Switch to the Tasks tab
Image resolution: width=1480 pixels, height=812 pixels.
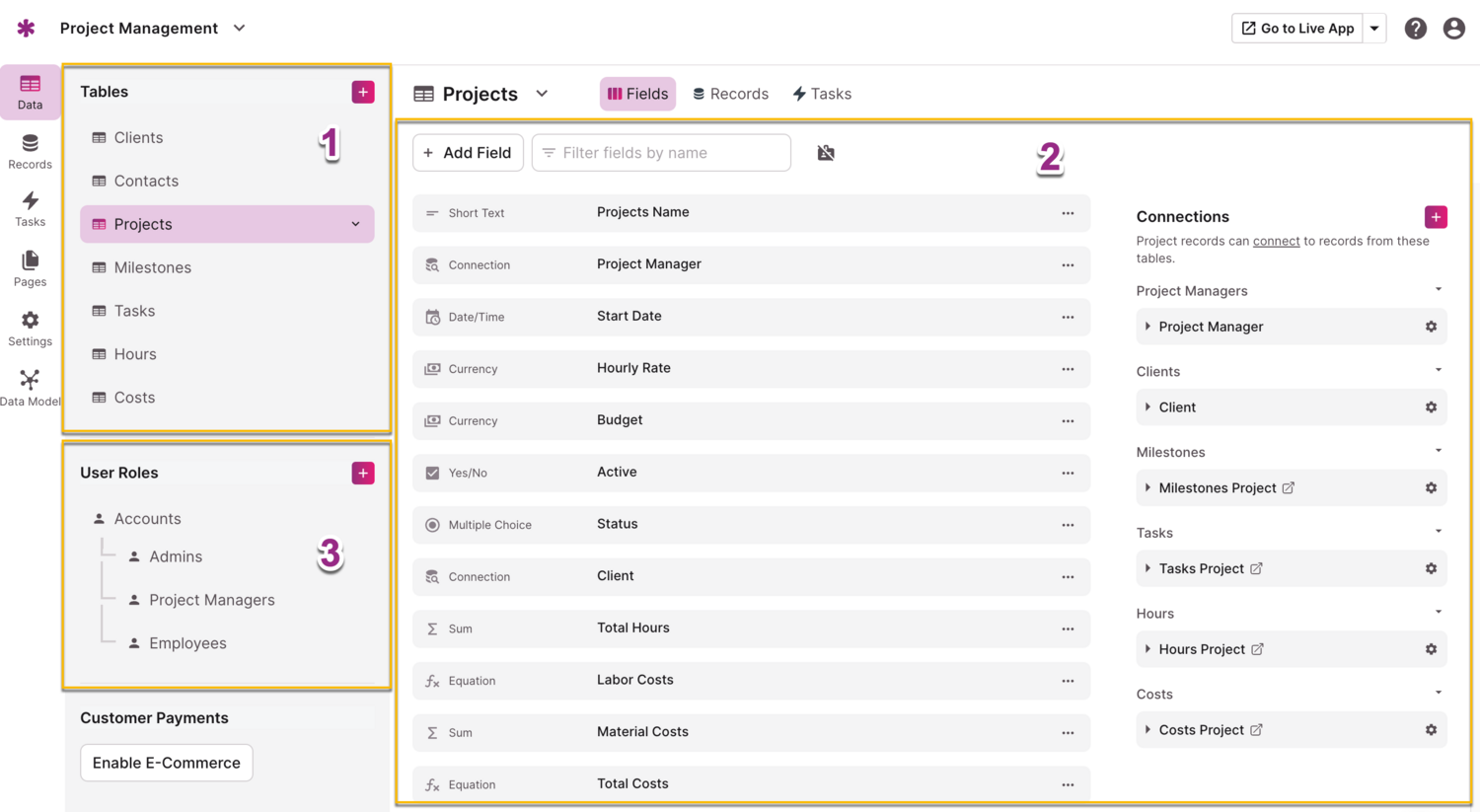822,94
